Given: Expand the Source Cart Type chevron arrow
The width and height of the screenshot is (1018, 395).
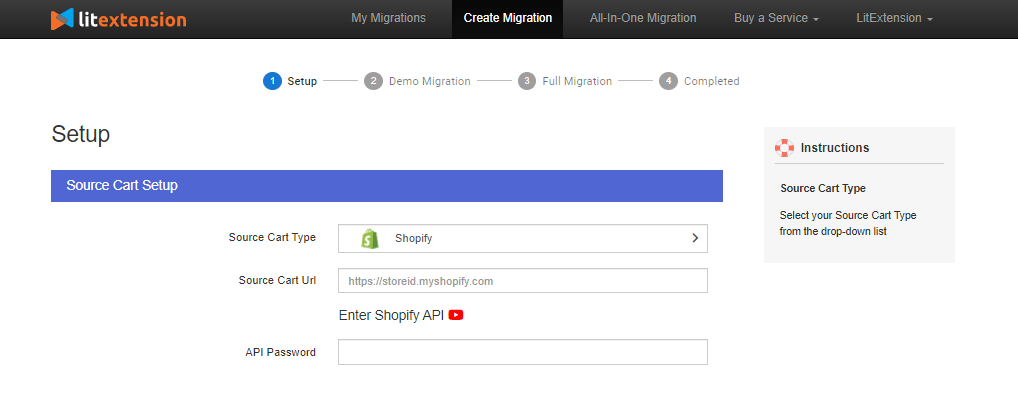Looking at the screenshot, I should tap(695, 238).
